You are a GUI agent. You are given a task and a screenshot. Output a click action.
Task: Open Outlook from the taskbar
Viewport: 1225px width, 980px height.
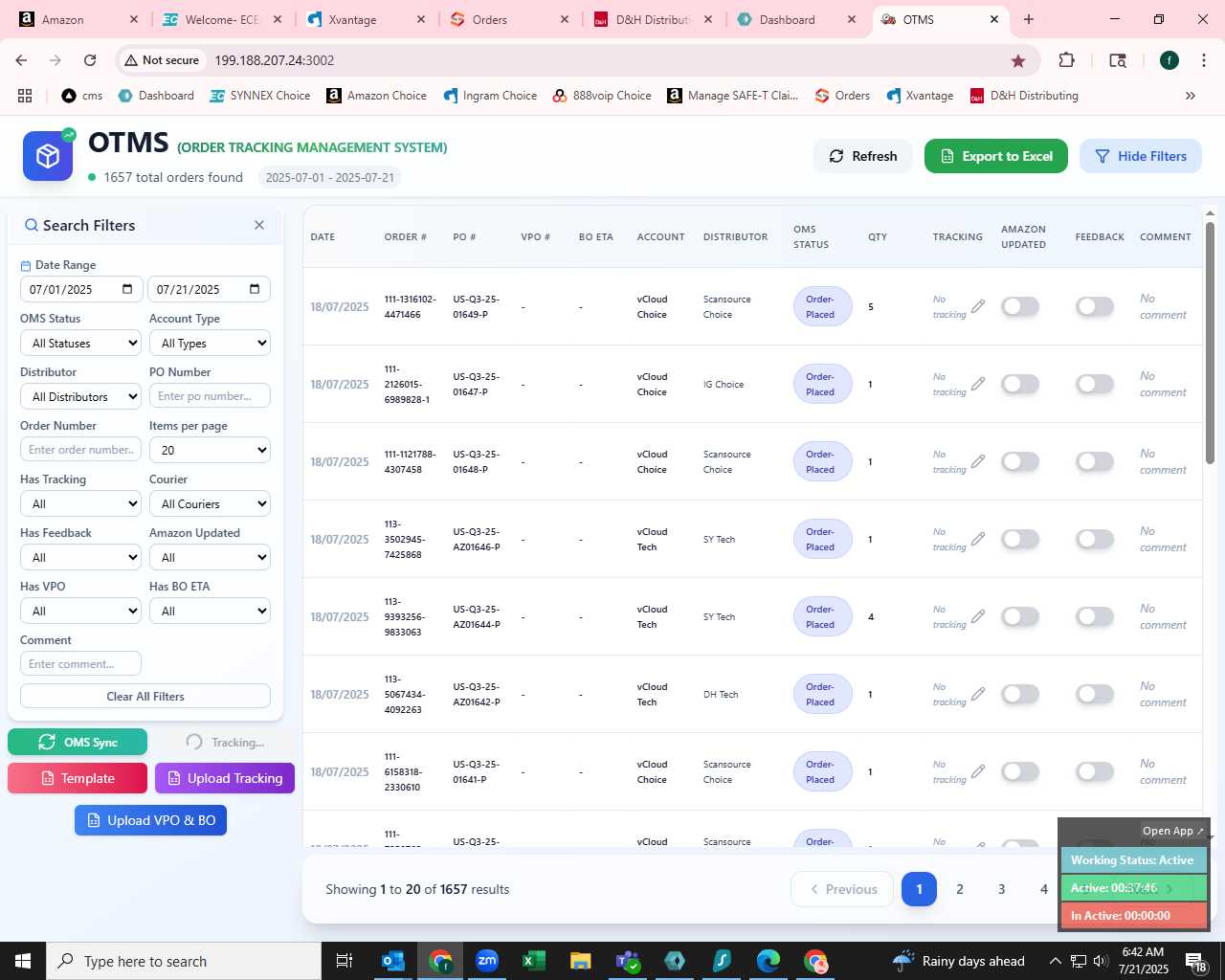393,961
